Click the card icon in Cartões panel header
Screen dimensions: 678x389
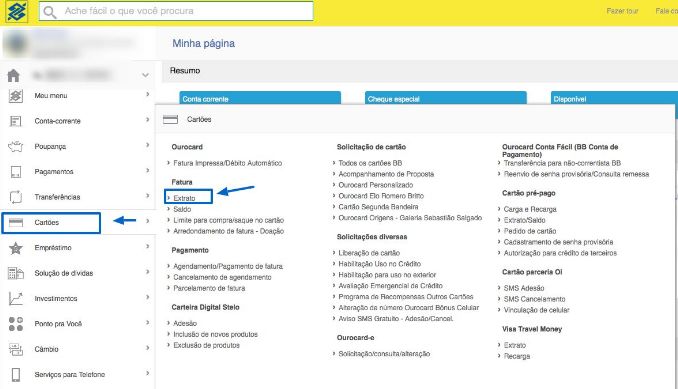[170, 120]
